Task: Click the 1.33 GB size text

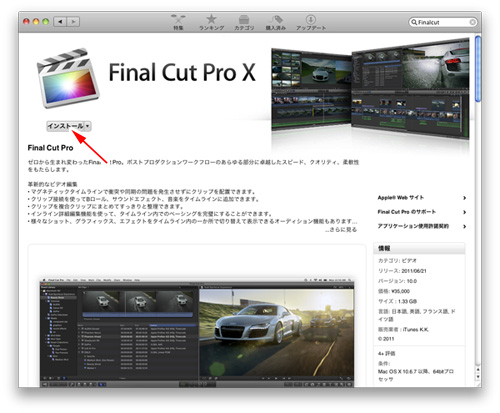Action: pos(407,301)
